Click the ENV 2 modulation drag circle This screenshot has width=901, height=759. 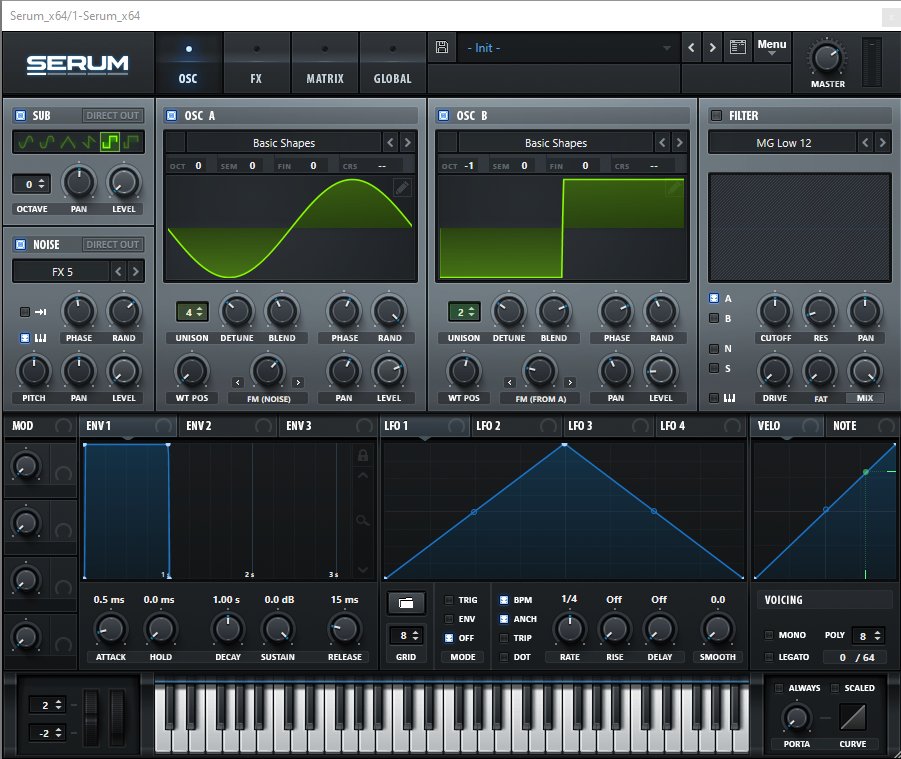pyautogui.click(x=264, y=426)
